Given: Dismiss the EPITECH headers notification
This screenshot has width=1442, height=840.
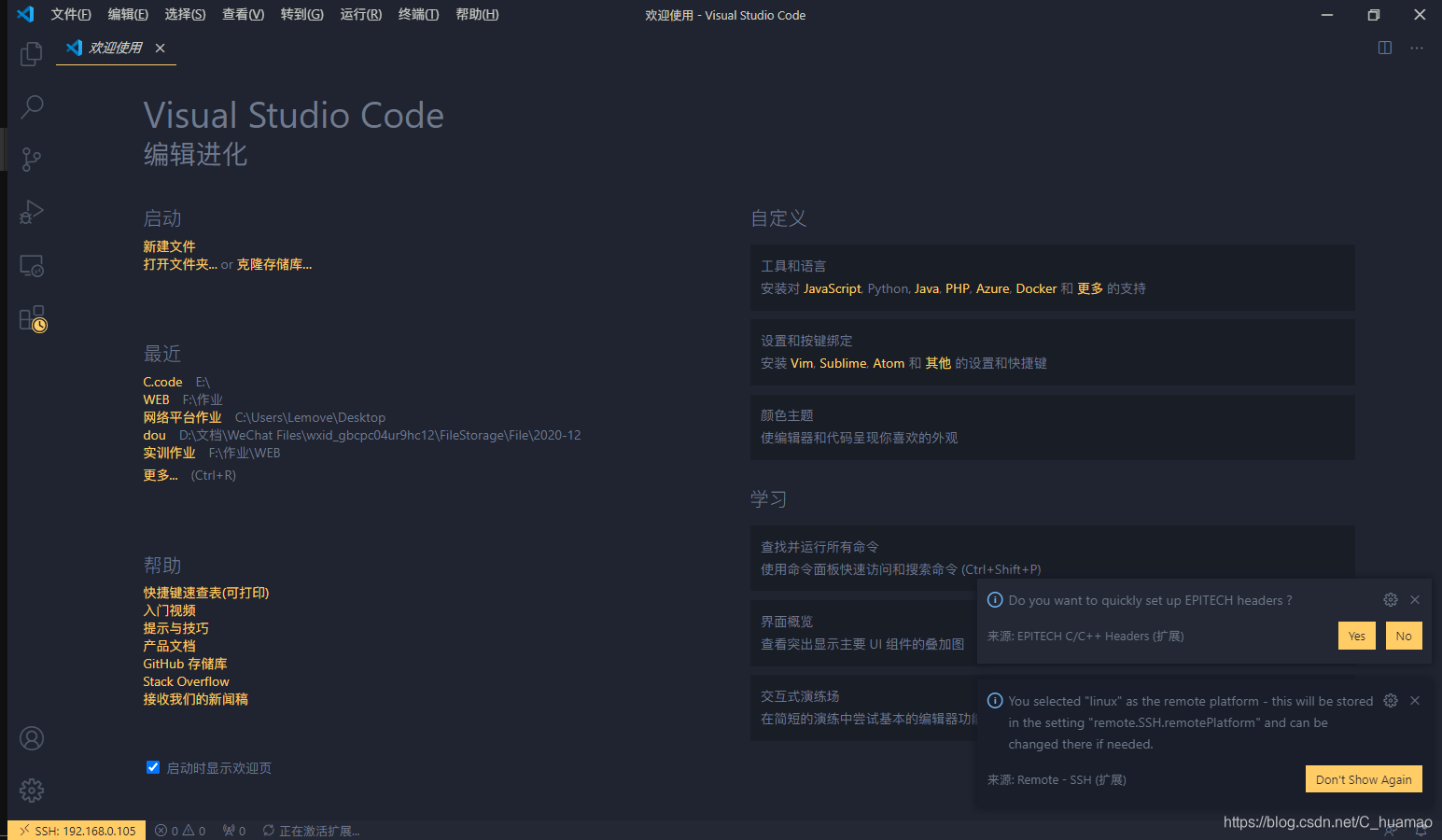Looking at the screenshot, I should click(x=1415, y=599).
